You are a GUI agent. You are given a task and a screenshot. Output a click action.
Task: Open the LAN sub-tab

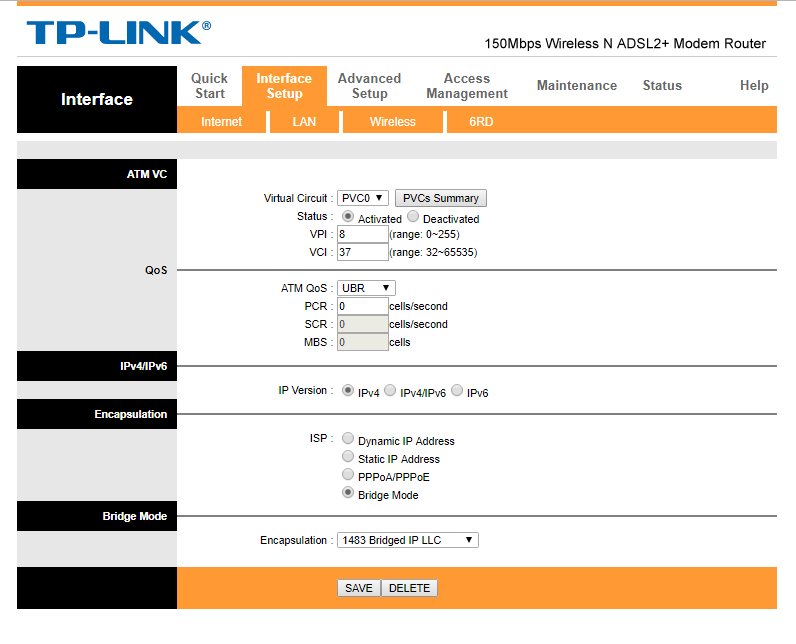tap(304, 122)
